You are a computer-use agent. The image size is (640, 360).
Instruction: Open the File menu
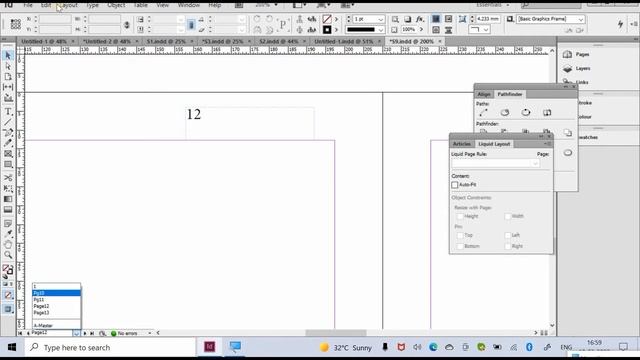pos(28,5)
